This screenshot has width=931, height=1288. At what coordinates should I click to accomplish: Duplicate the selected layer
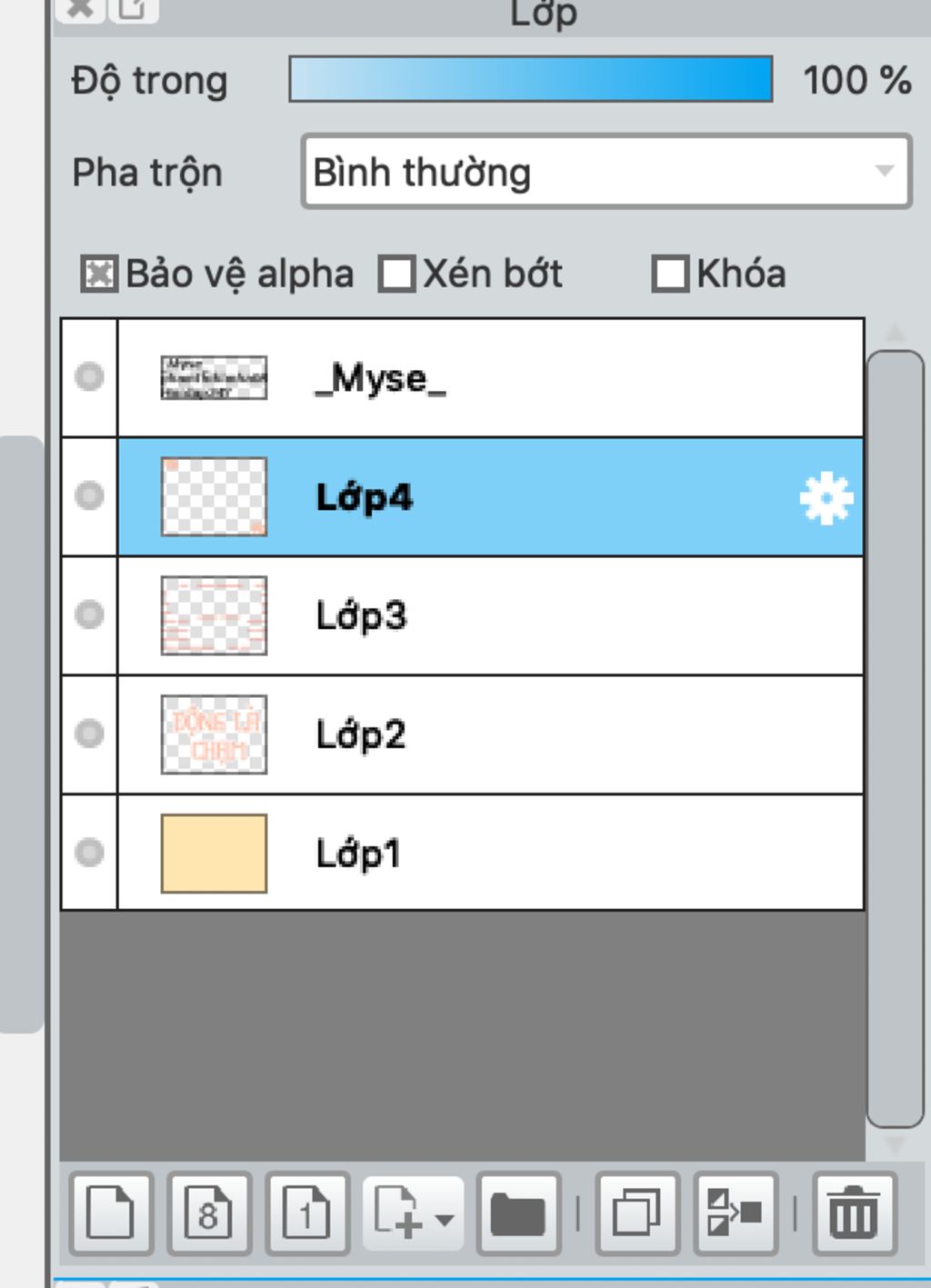(636, 1213)
